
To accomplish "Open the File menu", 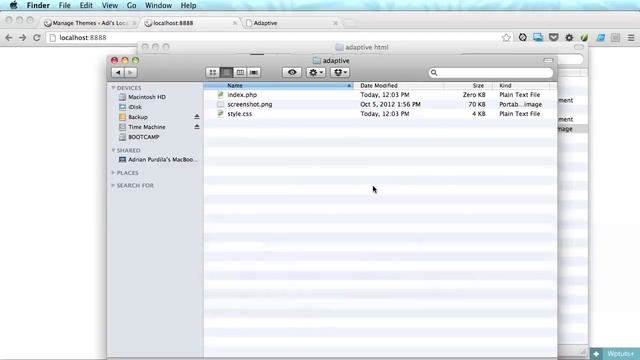I will [64, 5].
